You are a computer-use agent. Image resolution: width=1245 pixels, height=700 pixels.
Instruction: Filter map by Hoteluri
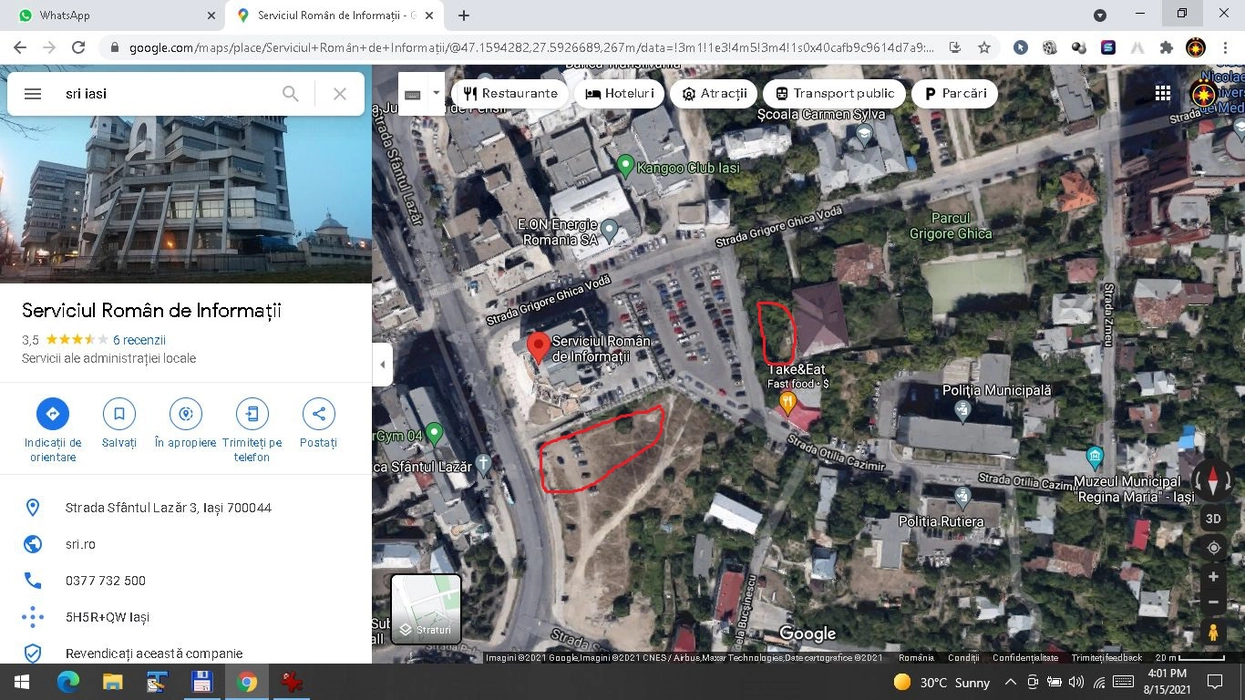[x=620, y=94]
